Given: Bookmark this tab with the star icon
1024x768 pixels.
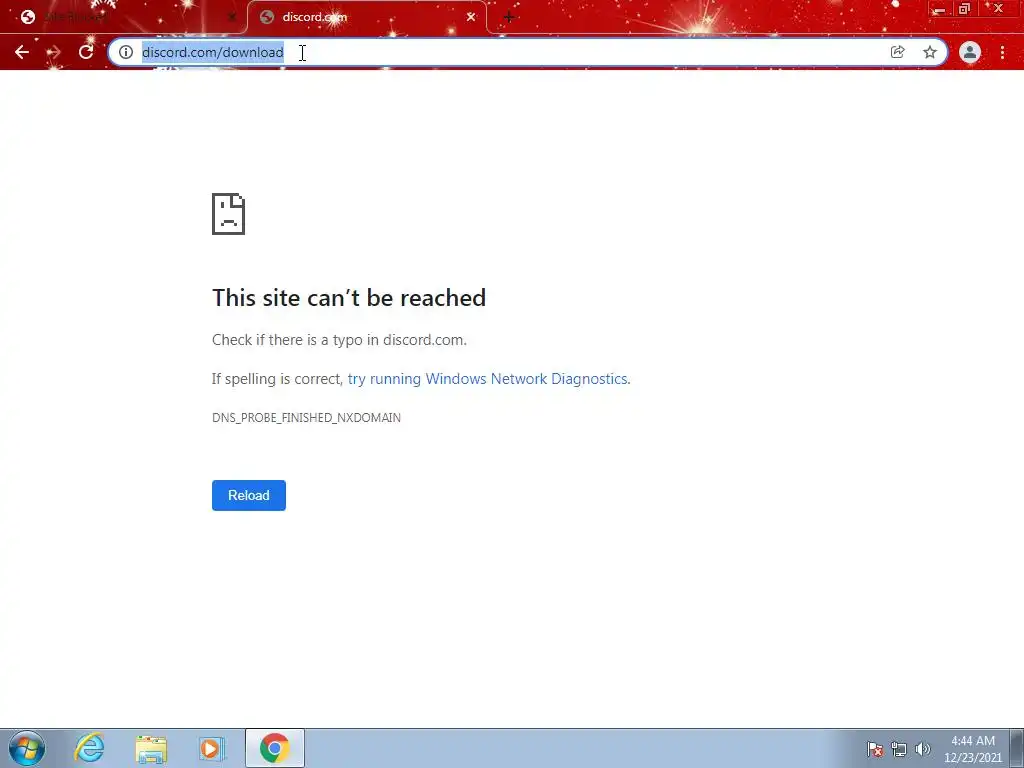Looking at the screenshot, I should coord(930,52).
